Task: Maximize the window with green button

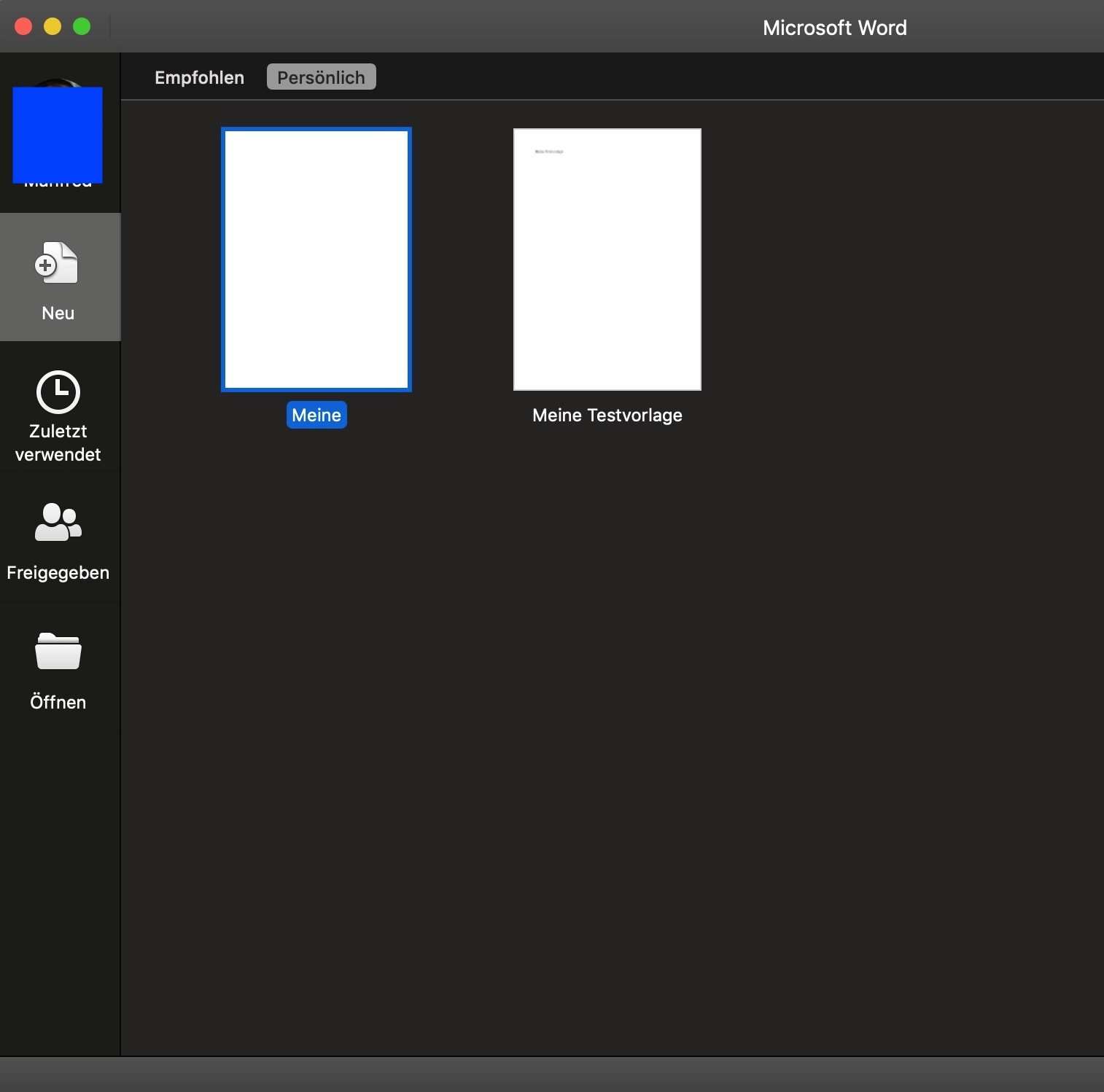Action: [82, 27]
